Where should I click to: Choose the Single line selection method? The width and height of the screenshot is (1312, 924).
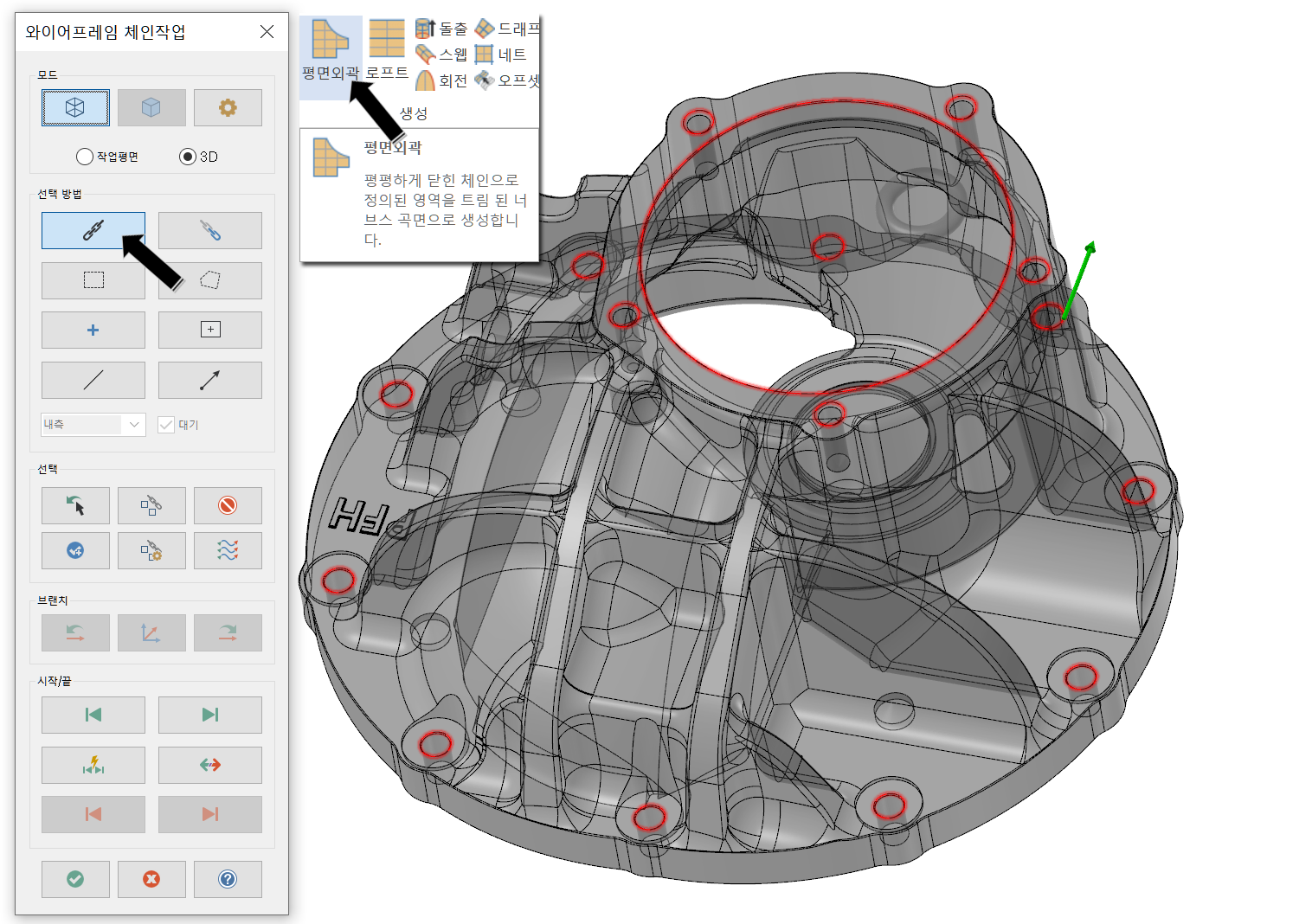coord(93,380)
